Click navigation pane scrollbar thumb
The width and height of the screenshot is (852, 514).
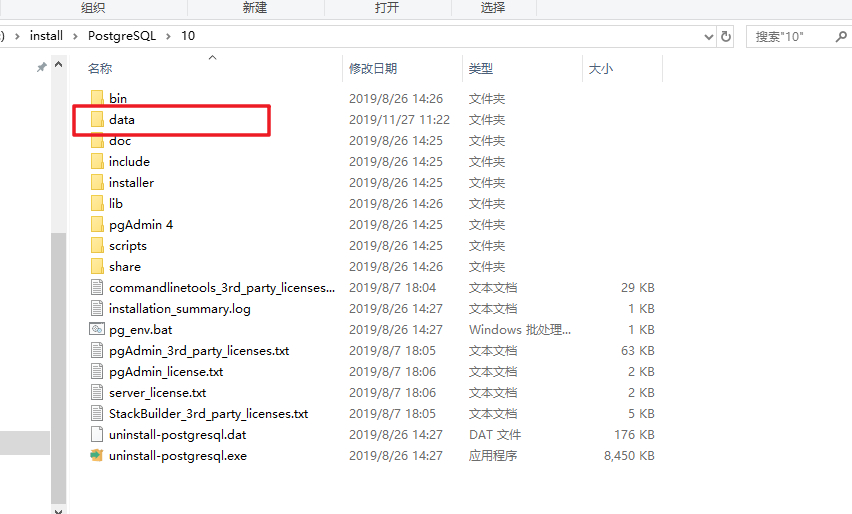coord(59,368)
